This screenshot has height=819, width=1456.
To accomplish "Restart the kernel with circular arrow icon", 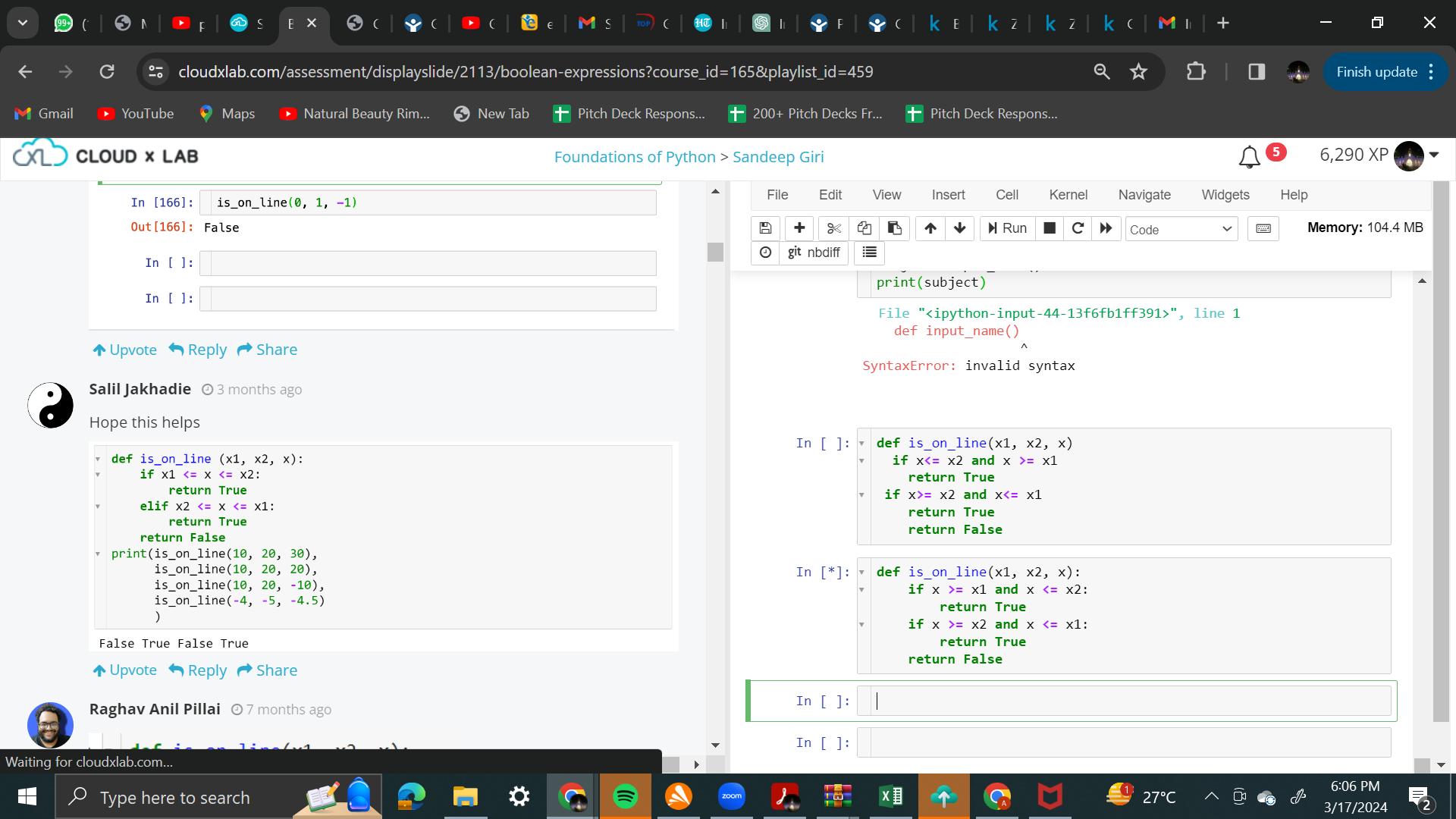I will 1078,228.
